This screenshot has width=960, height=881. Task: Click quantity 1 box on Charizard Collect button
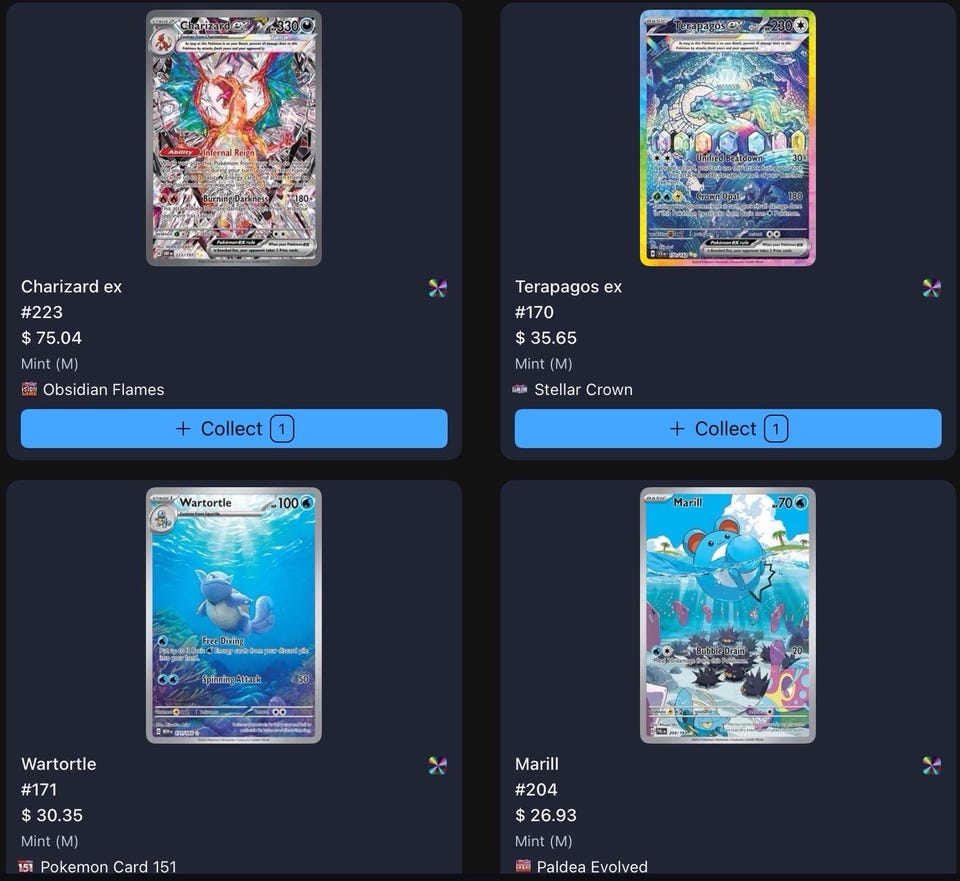point(282,429)
